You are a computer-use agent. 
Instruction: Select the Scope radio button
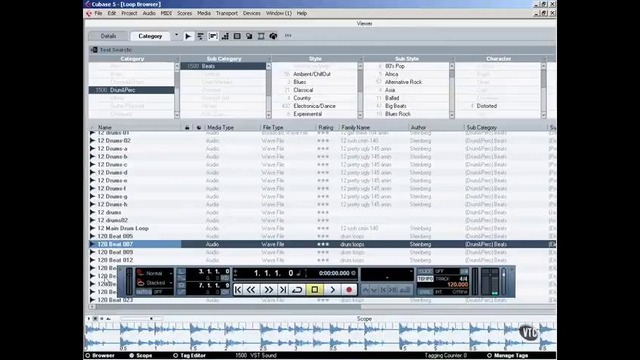[x=131, y=356]
